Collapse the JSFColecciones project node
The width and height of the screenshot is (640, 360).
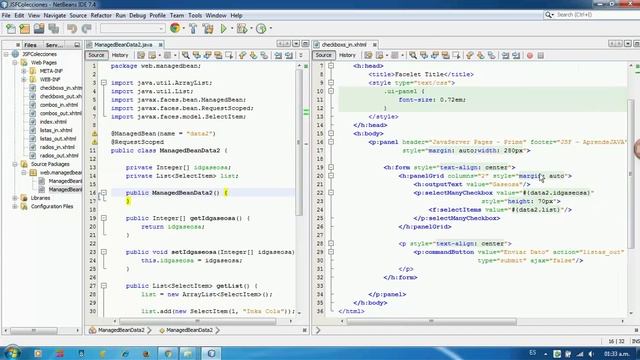click(x=6, y=54)
